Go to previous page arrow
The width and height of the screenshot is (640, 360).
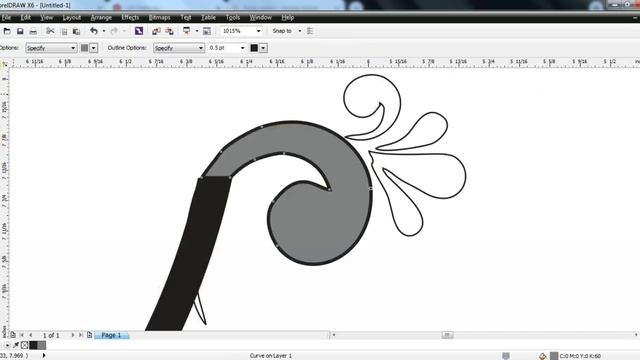(31, 335)
